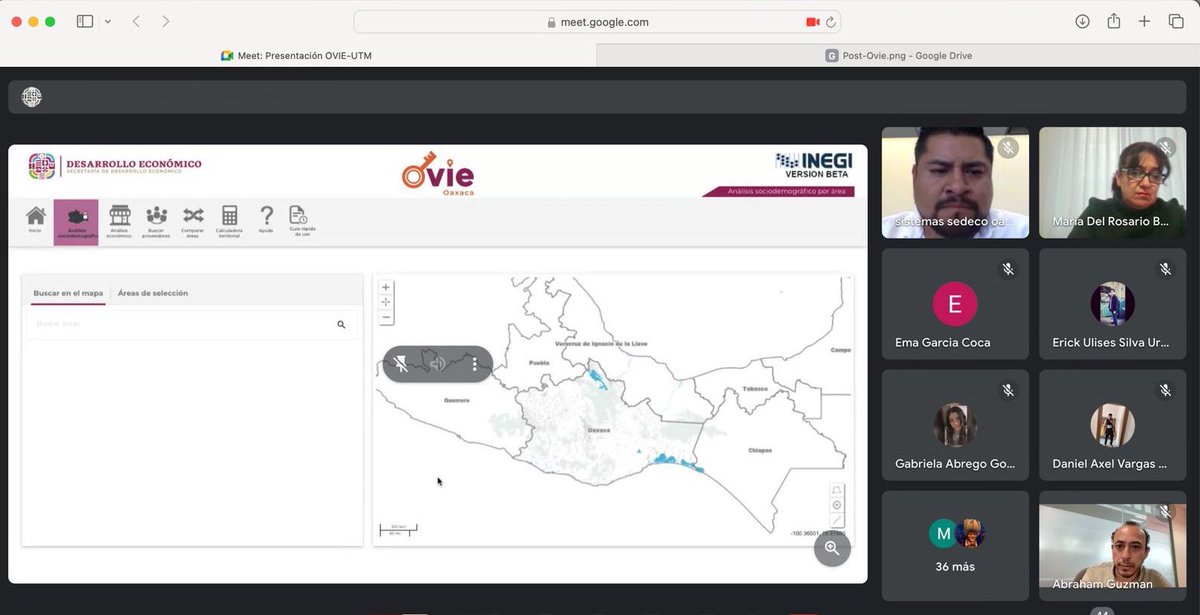Reload the page in Safari
This screenshot has height=615, width=1200.
tap(832, 22)
